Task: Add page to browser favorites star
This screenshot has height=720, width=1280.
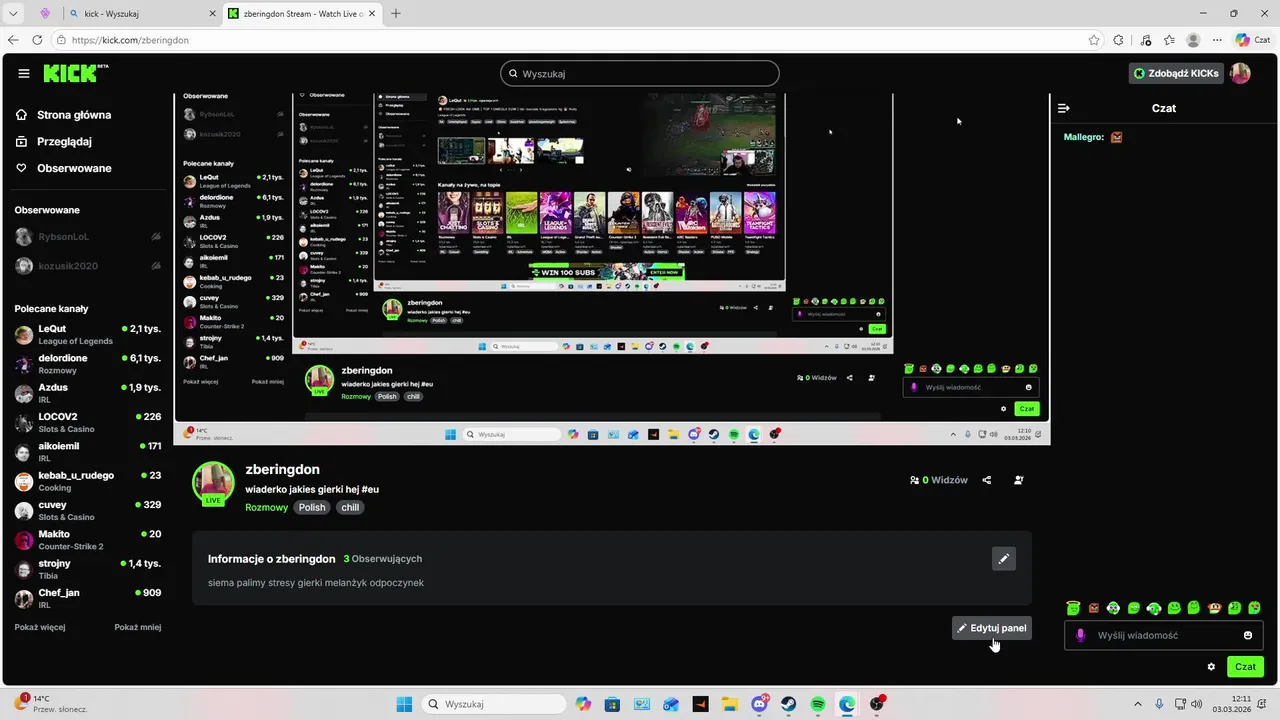Action: point(1094,40)
